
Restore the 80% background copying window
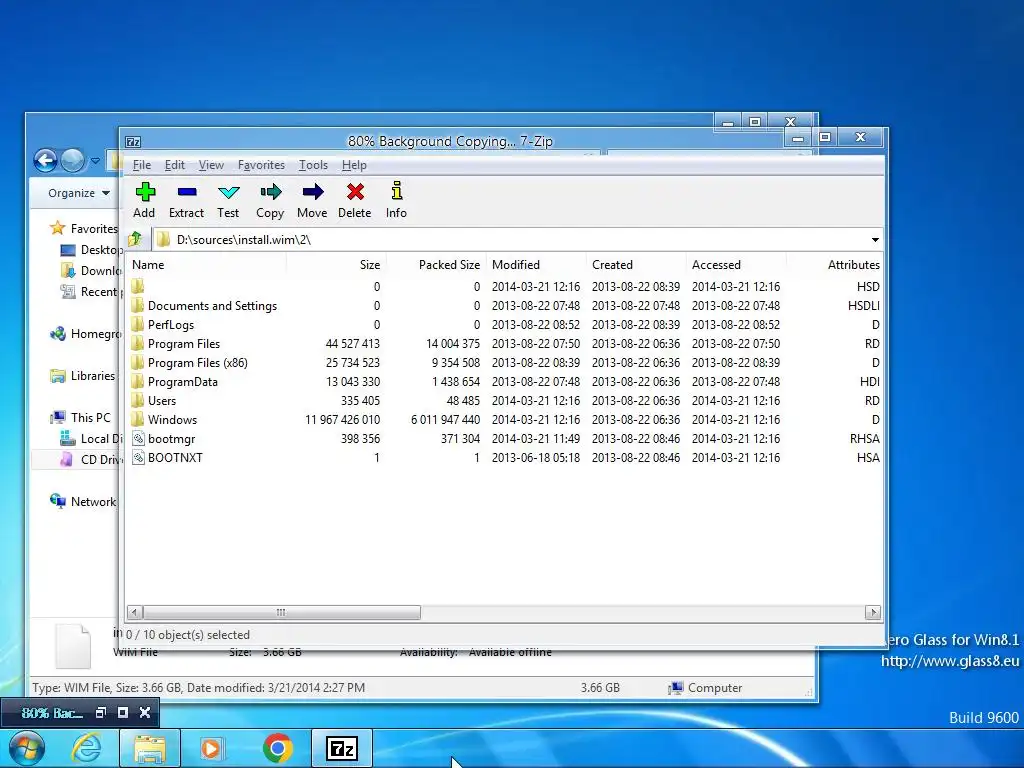click(x=101, y=712)
